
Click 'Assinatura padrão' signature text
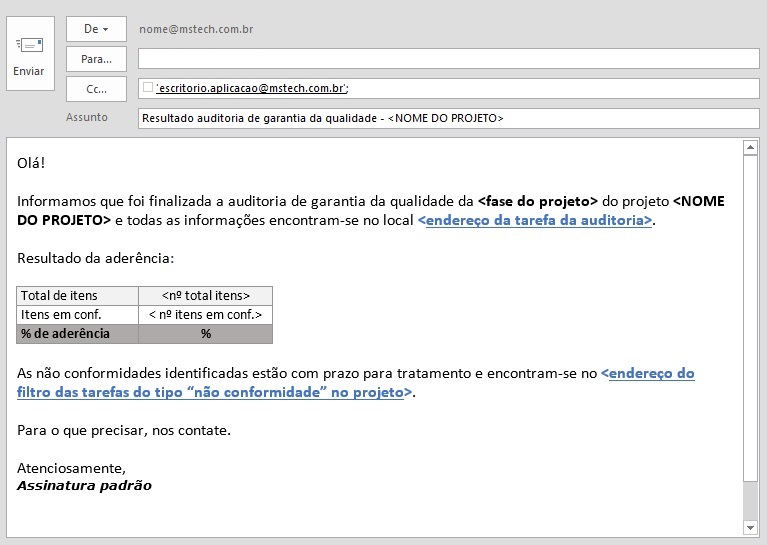[x=84, y=486]
